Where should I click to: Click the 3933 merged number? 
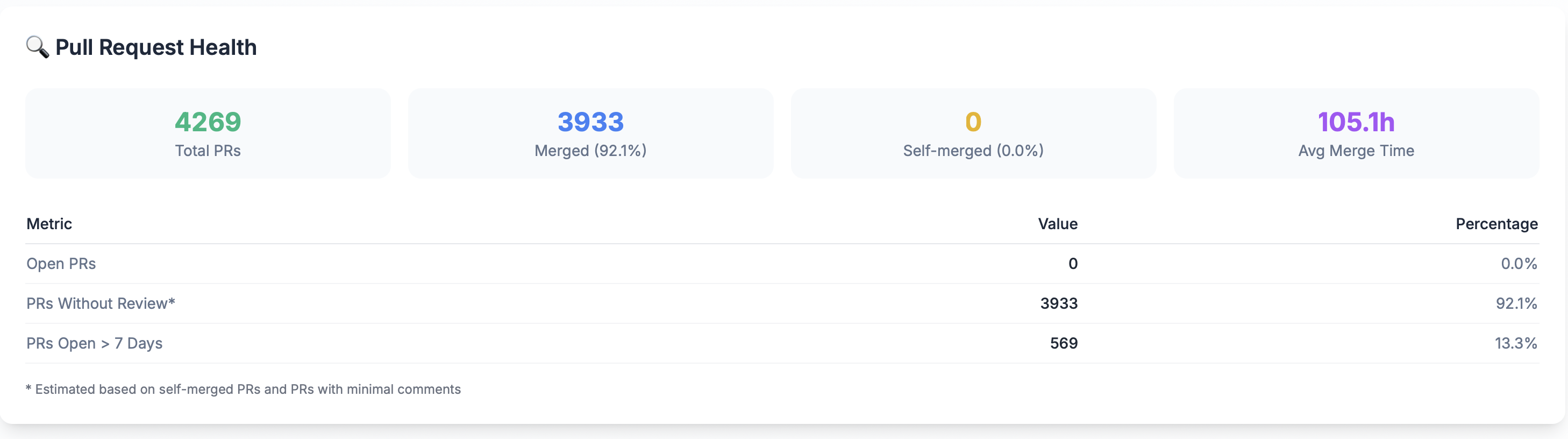pyautogui.click(x=590, y=122)
